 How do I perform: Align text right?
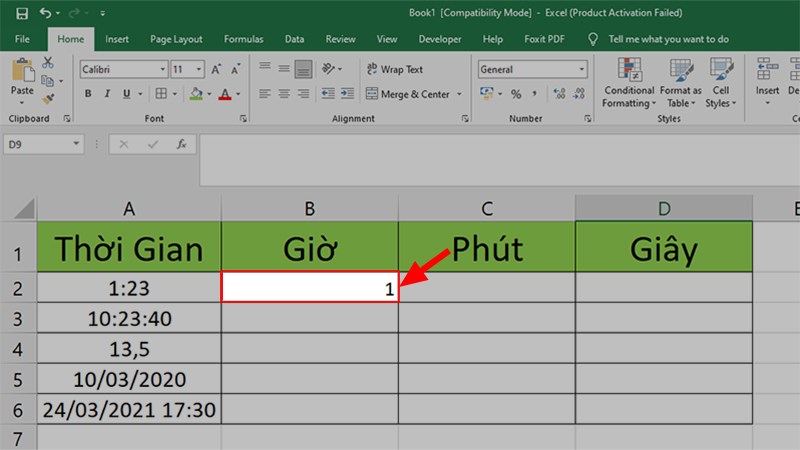pyautogui.click(x=304, y=94)
